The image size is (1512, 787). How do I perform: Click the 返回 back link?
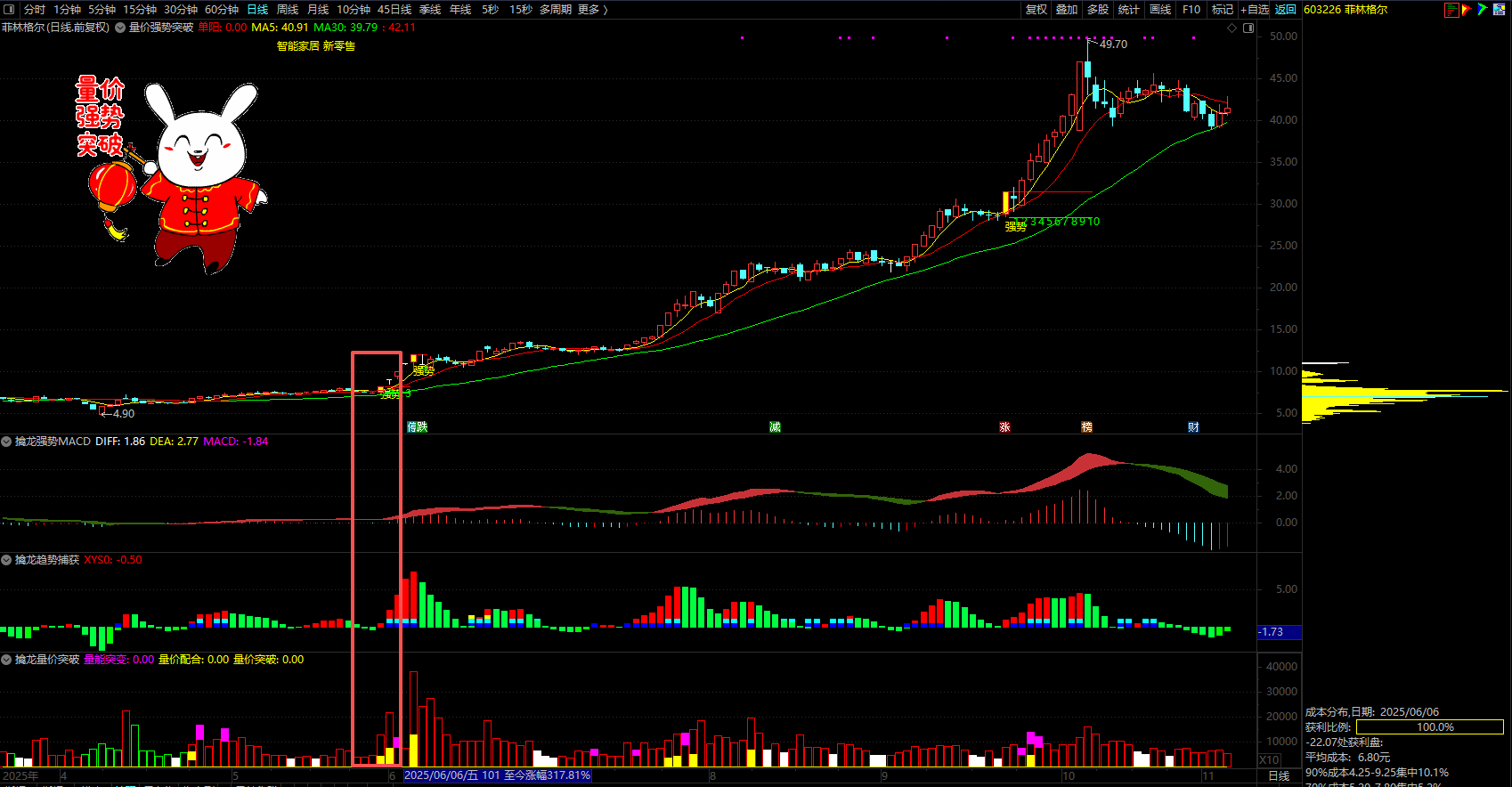click(x=1285, y=9)
